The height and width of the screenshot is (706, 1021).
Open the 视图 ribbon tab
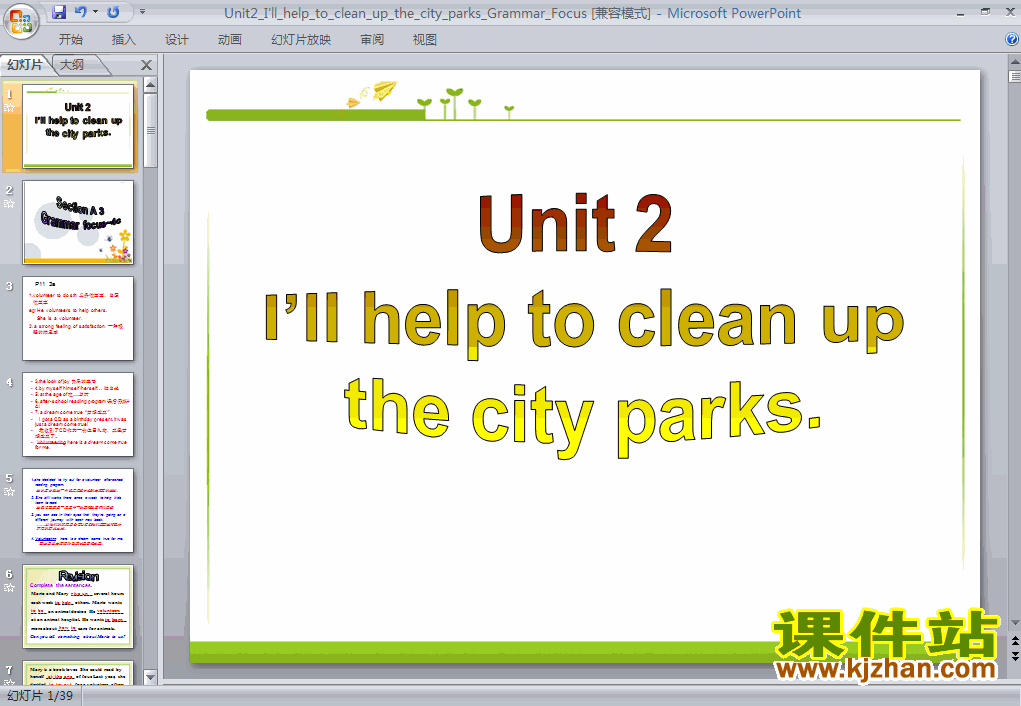coord(425,40)
